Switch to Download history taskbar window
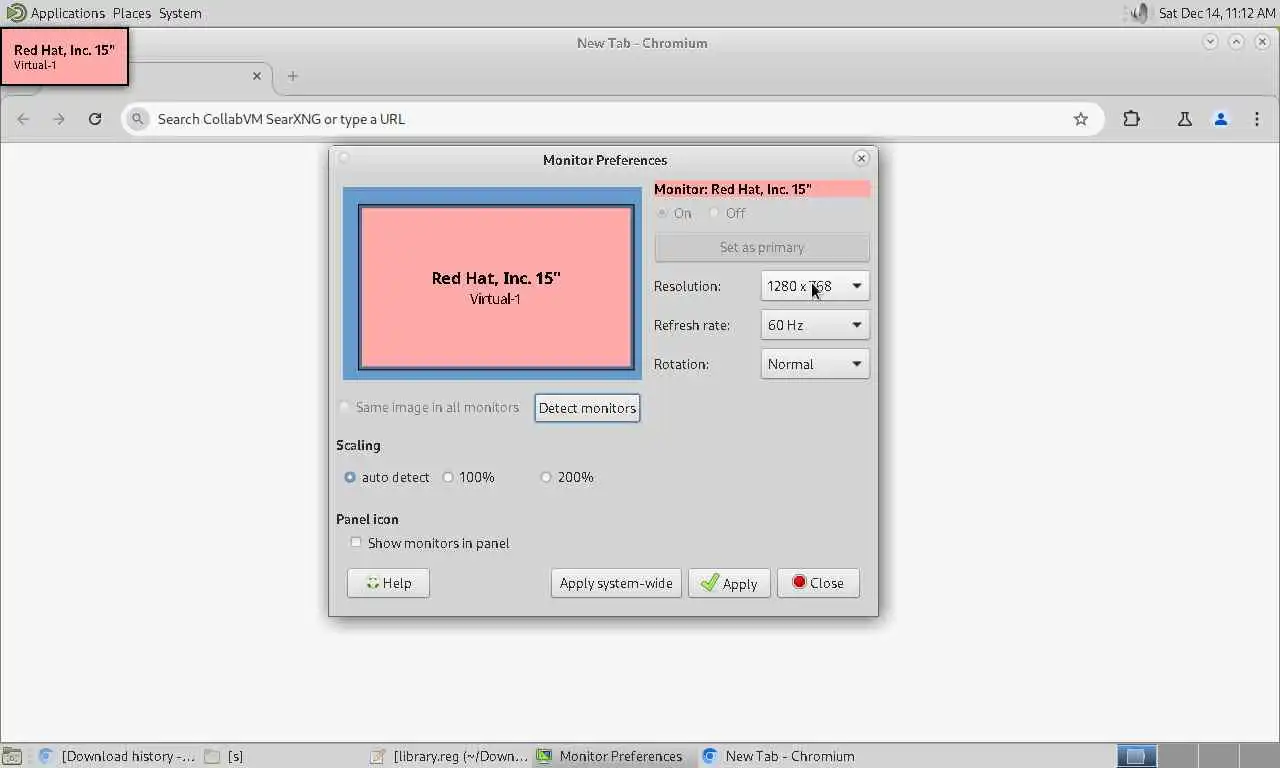Viewport: 1280px width, 768px height. coord(115,756)
